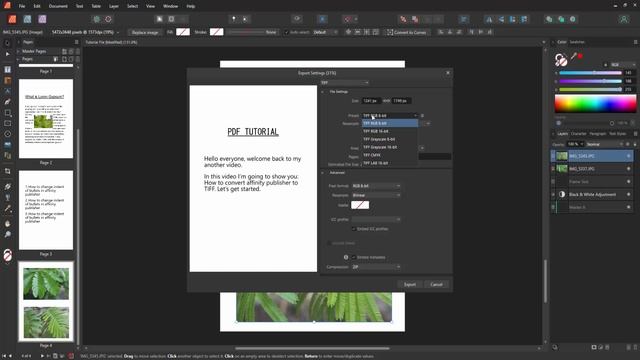Open the Preset dropdown

[x=390, y=116]
